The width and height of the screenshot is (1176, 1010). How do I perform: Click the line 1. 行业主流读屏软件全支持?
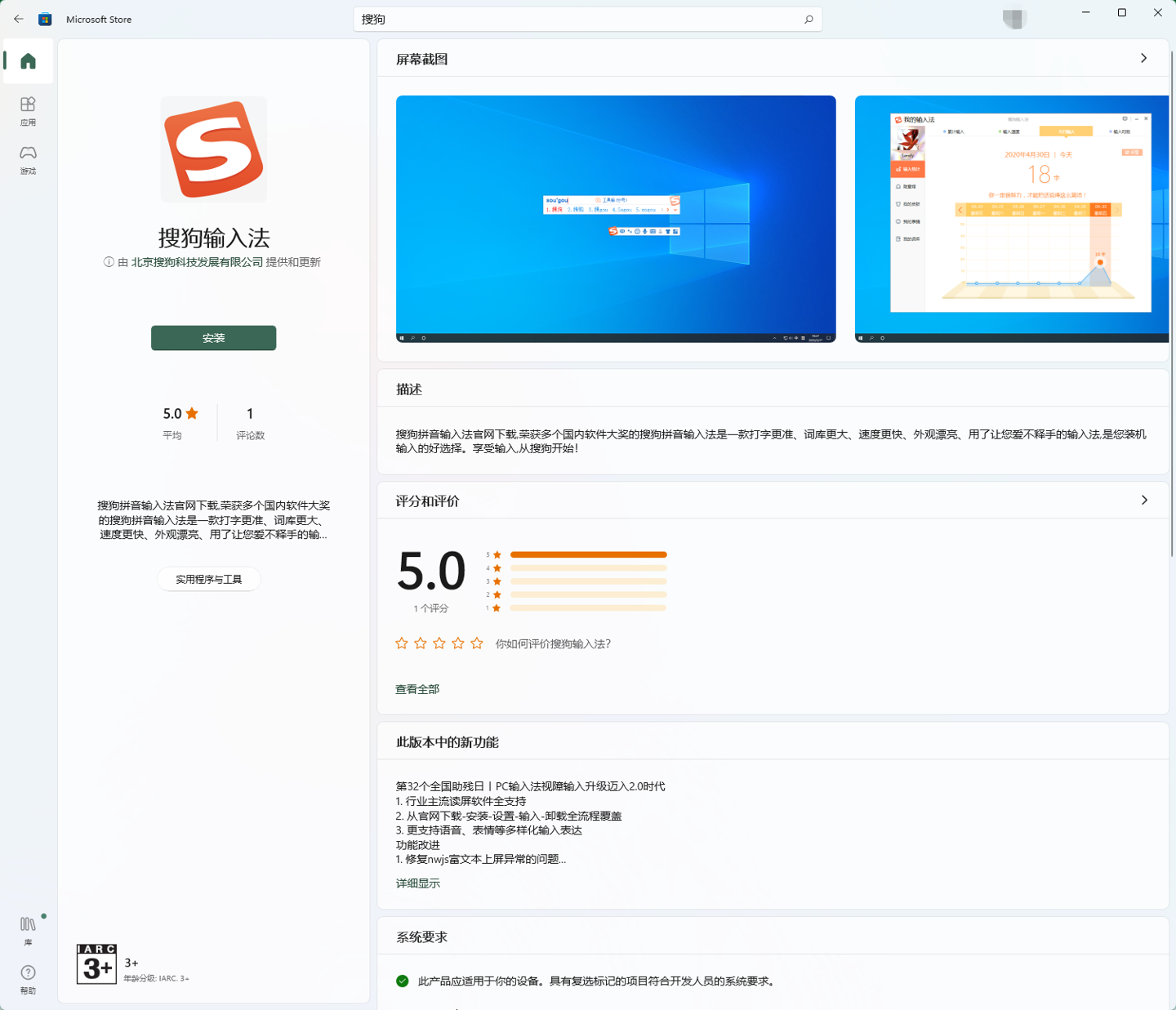461,801
